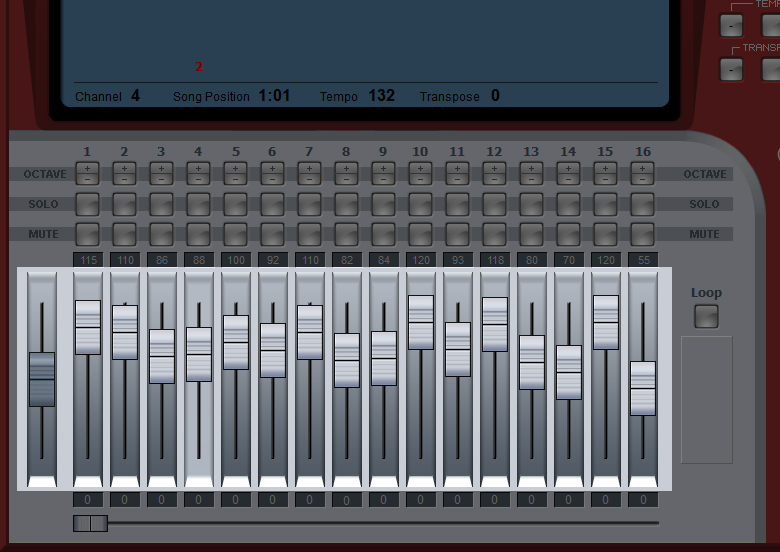Click the channel 5 volume value 100
The width and height of the screenshot is (780, 552).
(x=235, y=260)
